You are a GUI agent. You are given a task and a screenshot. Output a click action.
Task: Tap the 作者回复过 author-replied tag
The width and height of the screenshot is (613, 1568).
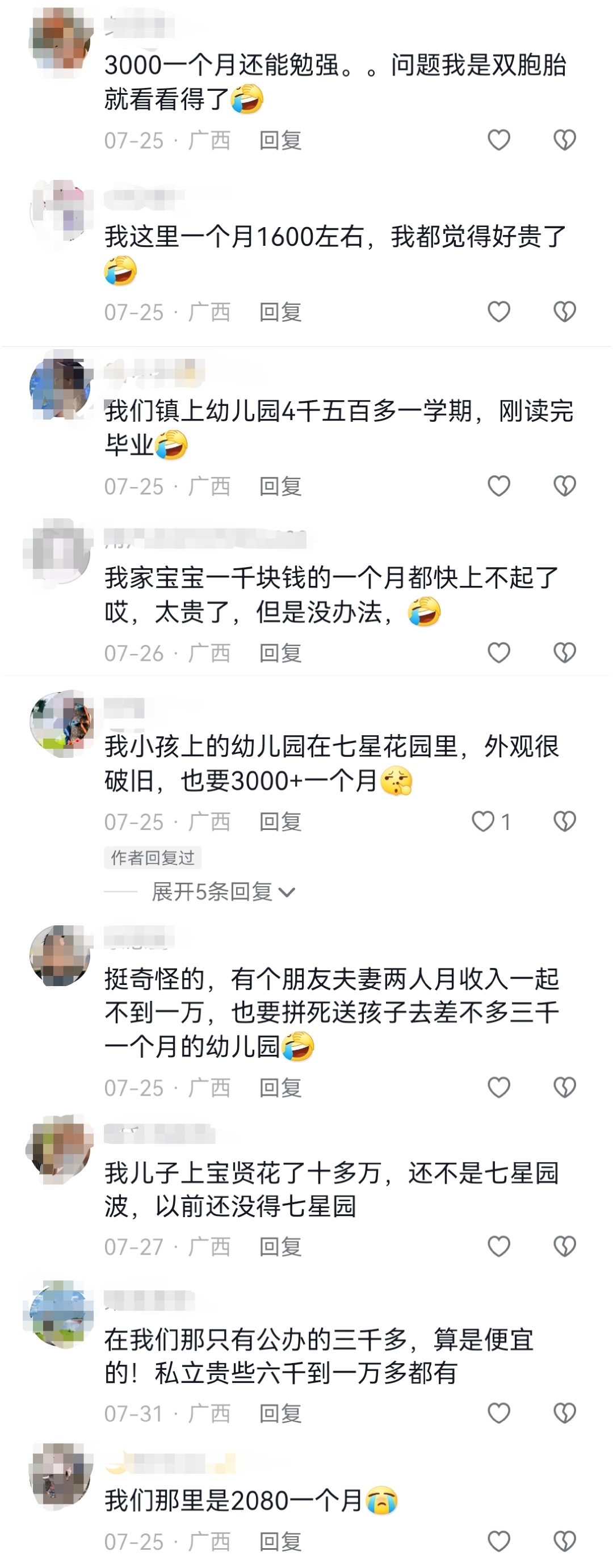[x=153, y=858]
